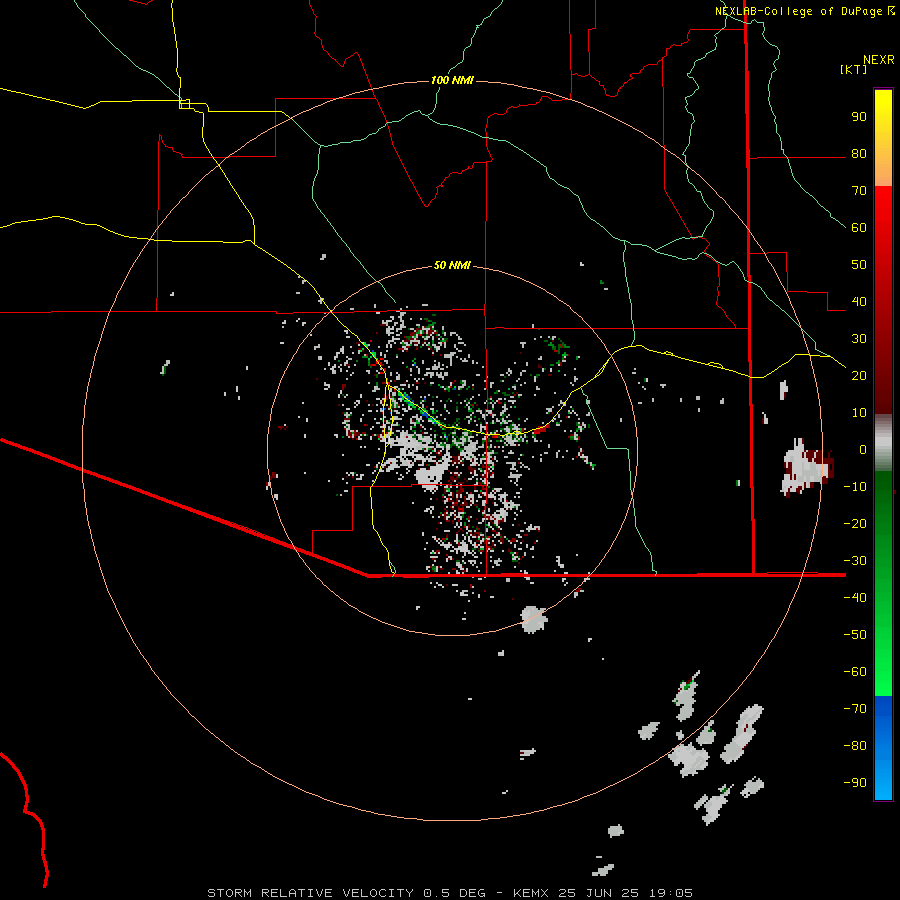Click the positive 60 scale value

(859, 228)
